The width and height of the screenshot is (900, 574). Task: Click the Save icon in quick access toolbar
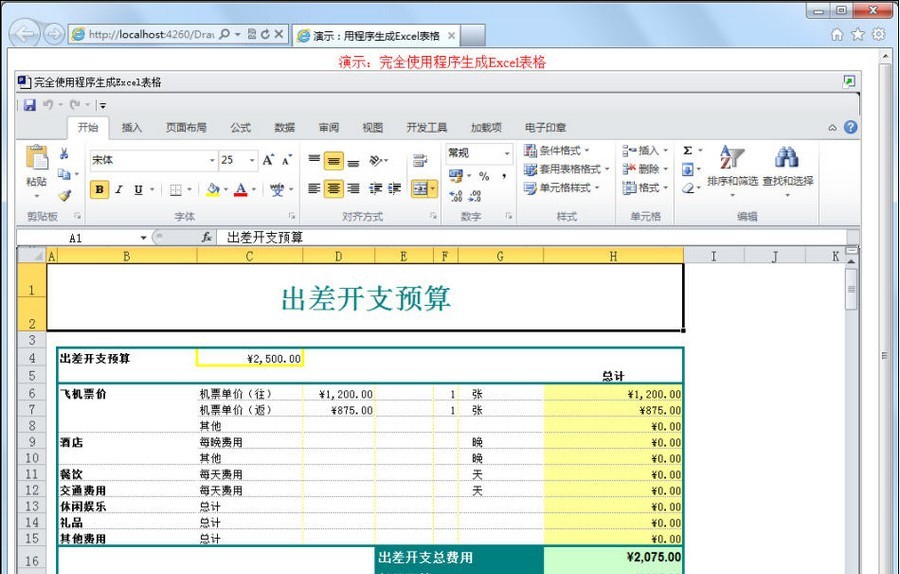pos(29,105)
